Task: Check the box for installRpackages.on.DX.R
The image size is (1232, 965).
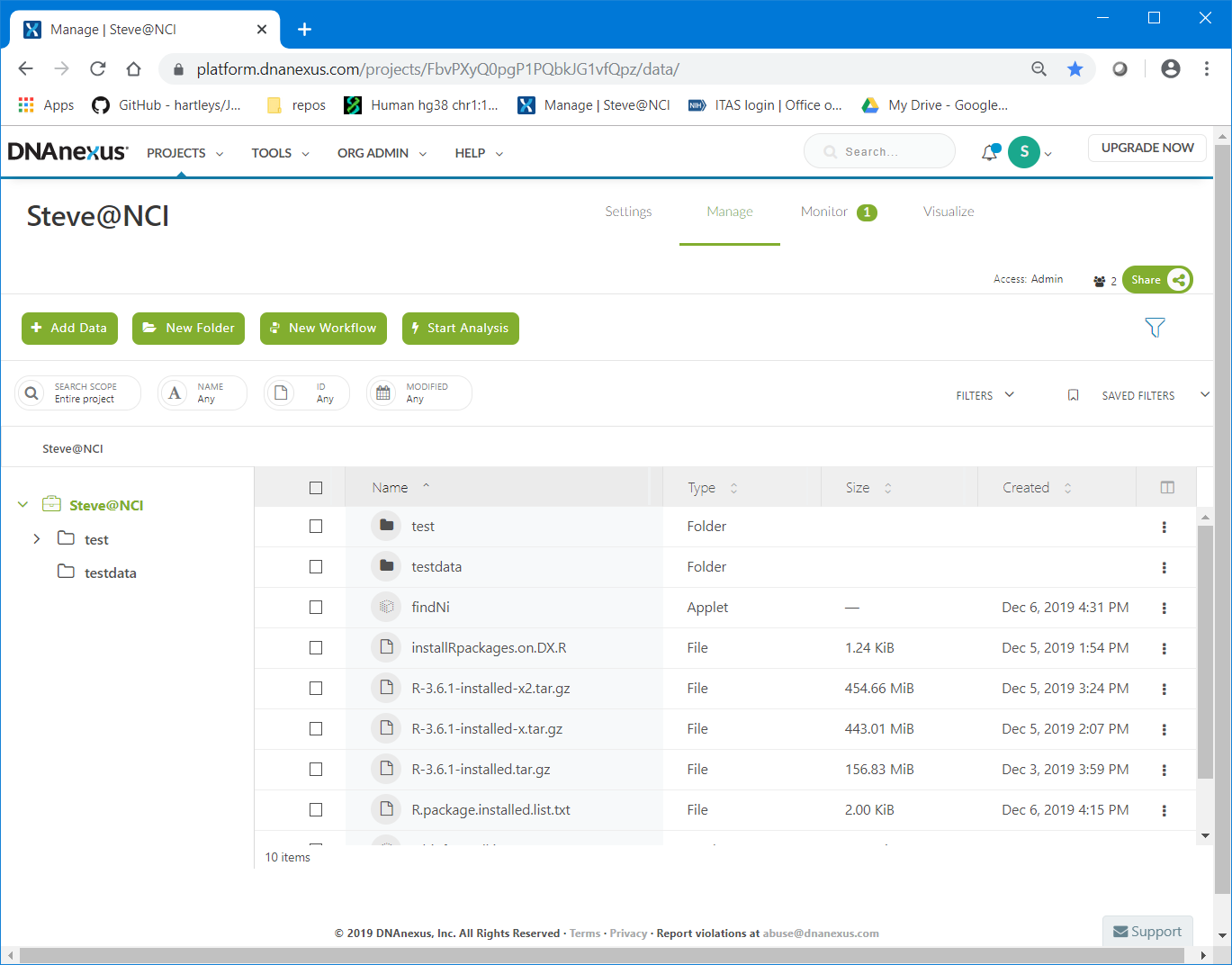Action: [316, 648]
